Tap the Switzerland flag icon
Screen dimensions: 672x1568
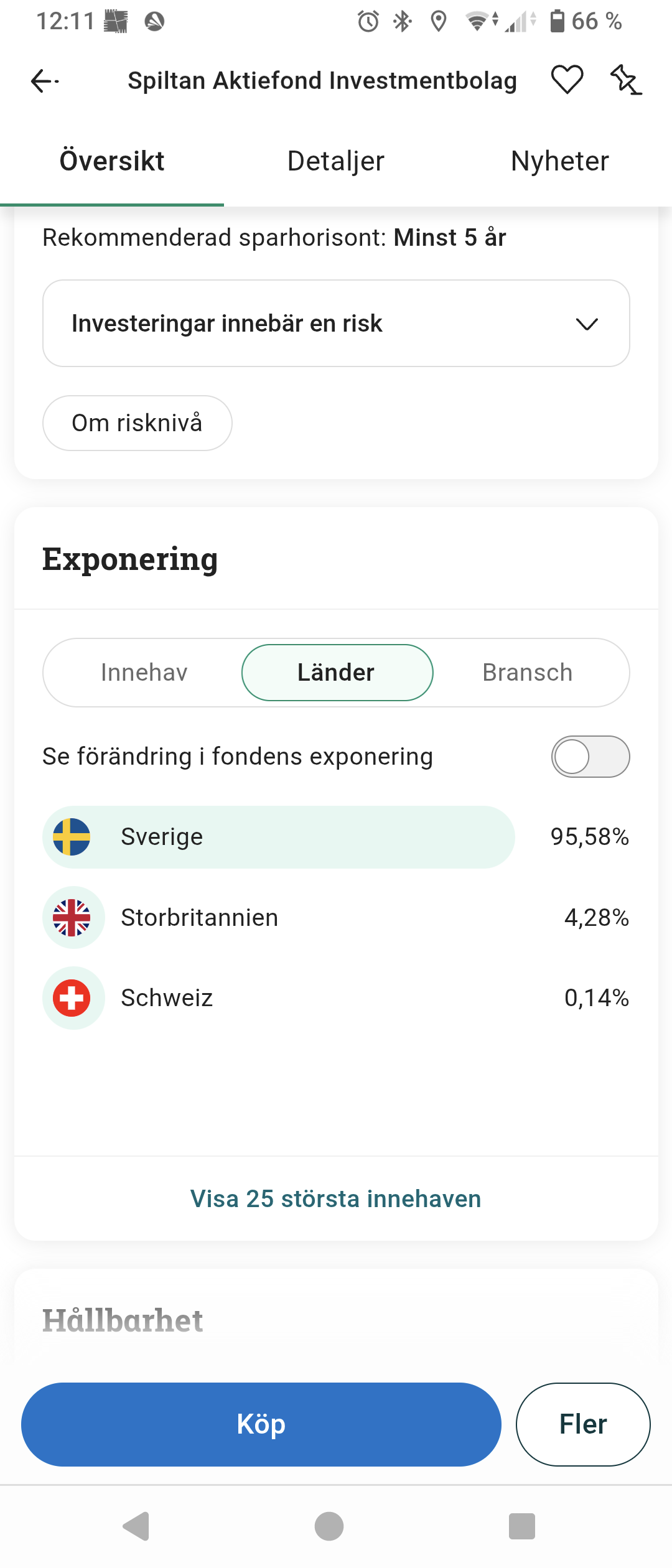(72, 998)
